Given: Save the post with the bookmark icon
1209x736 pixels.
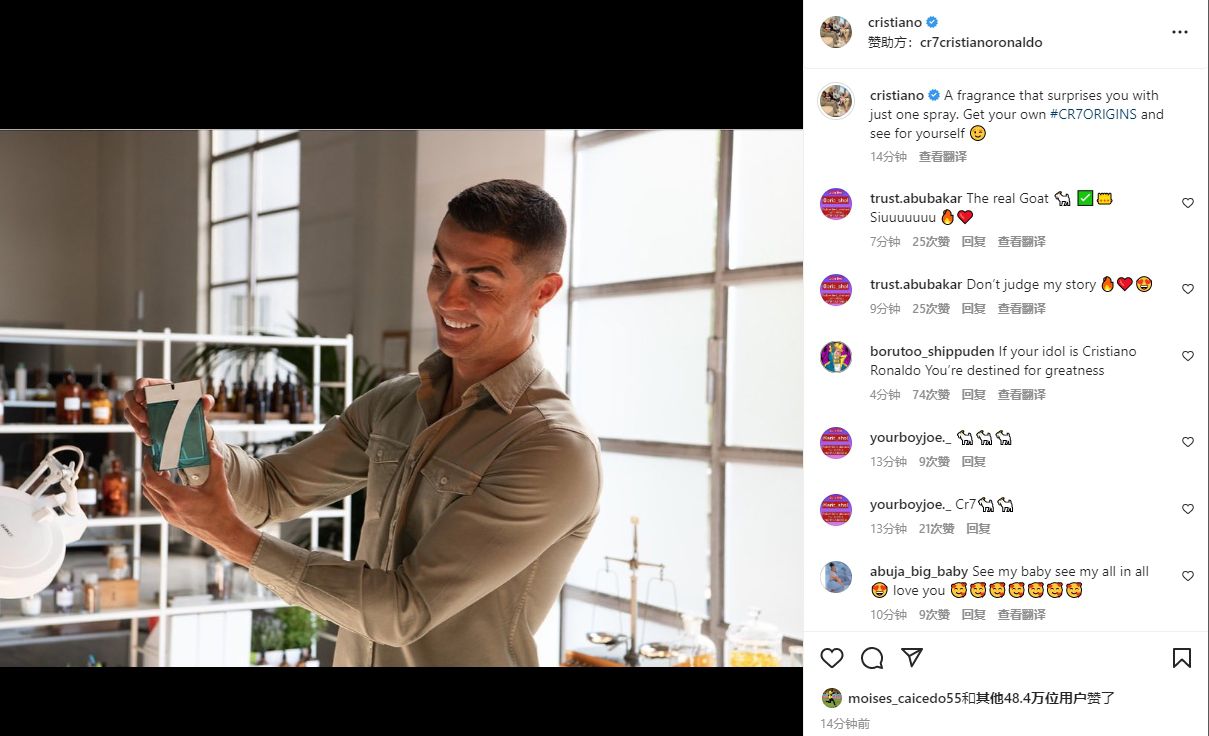Looking at the screenshot, I should 1181,658.
